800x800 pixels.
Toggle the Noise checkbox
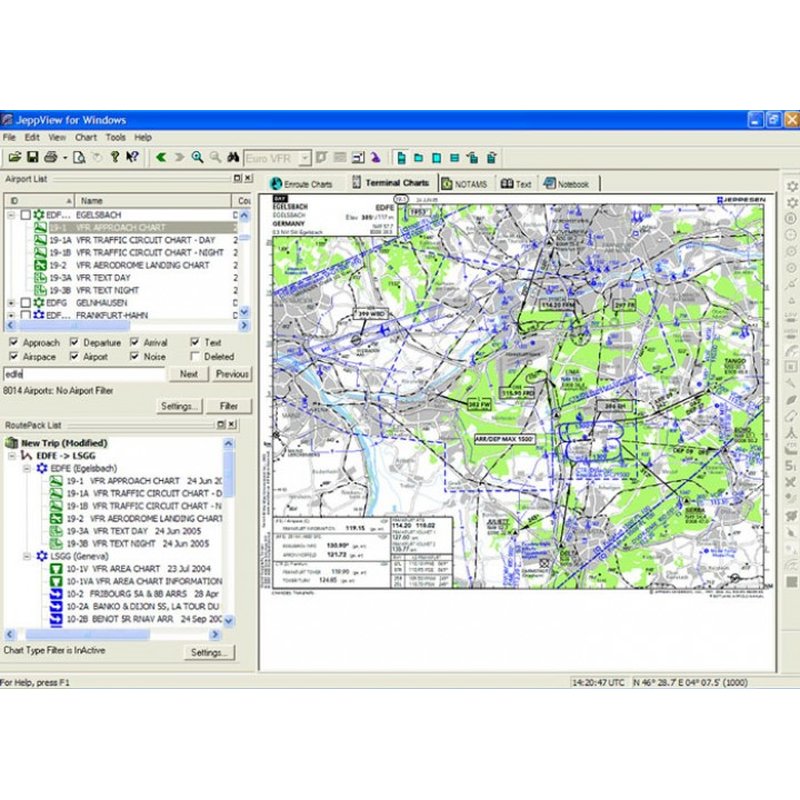pyautogui.click(x=135, y=356)
